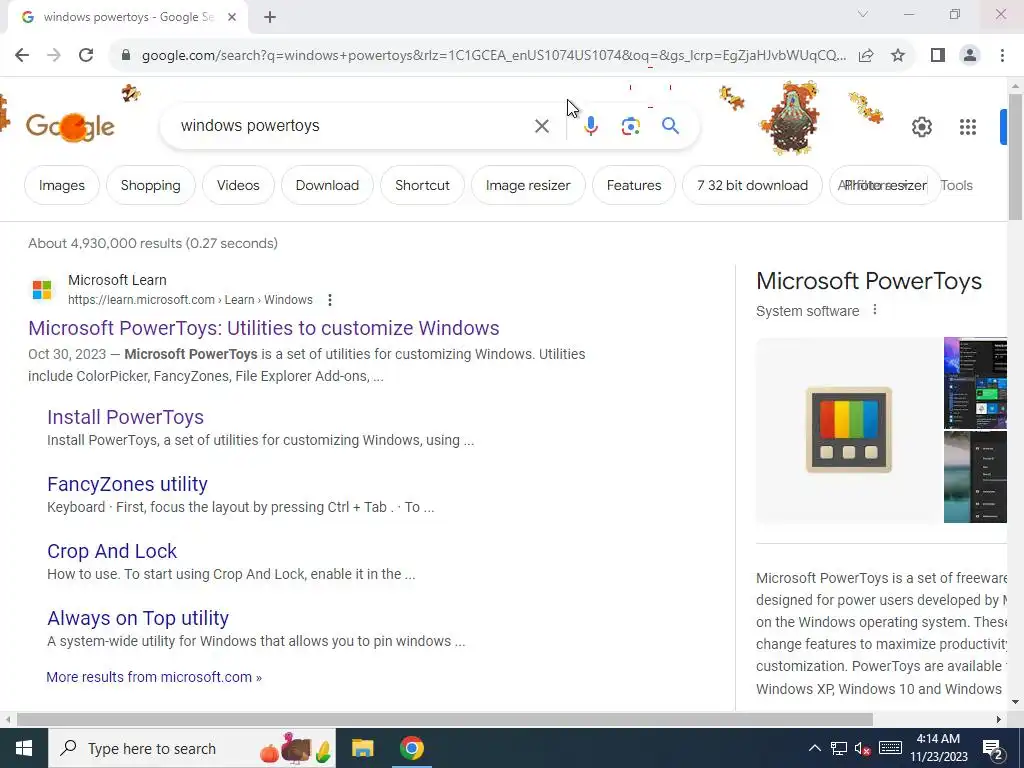The image size is (1024, 768).
Task: Filter results by Images
Action: pyautogui.click(x=61, y=185)
